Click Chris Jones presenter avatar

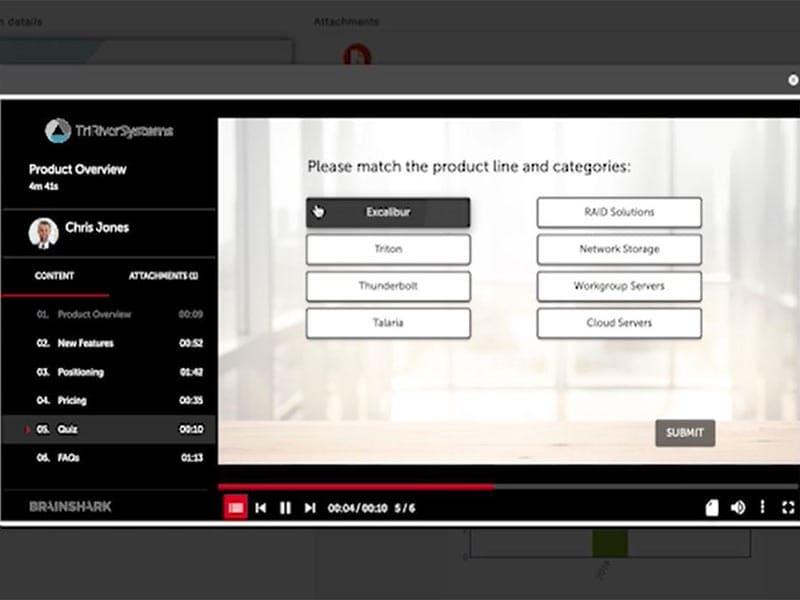43,233
